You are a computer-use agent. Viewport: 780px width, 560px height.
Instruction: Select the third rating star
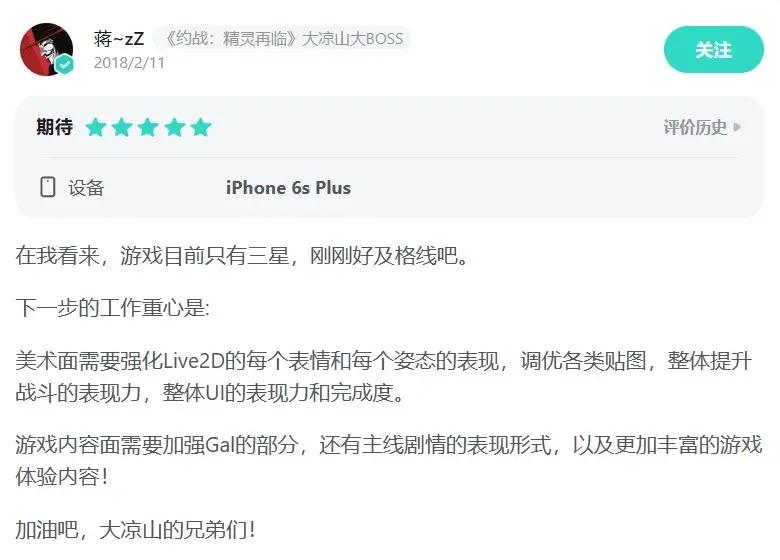[148, 127]
